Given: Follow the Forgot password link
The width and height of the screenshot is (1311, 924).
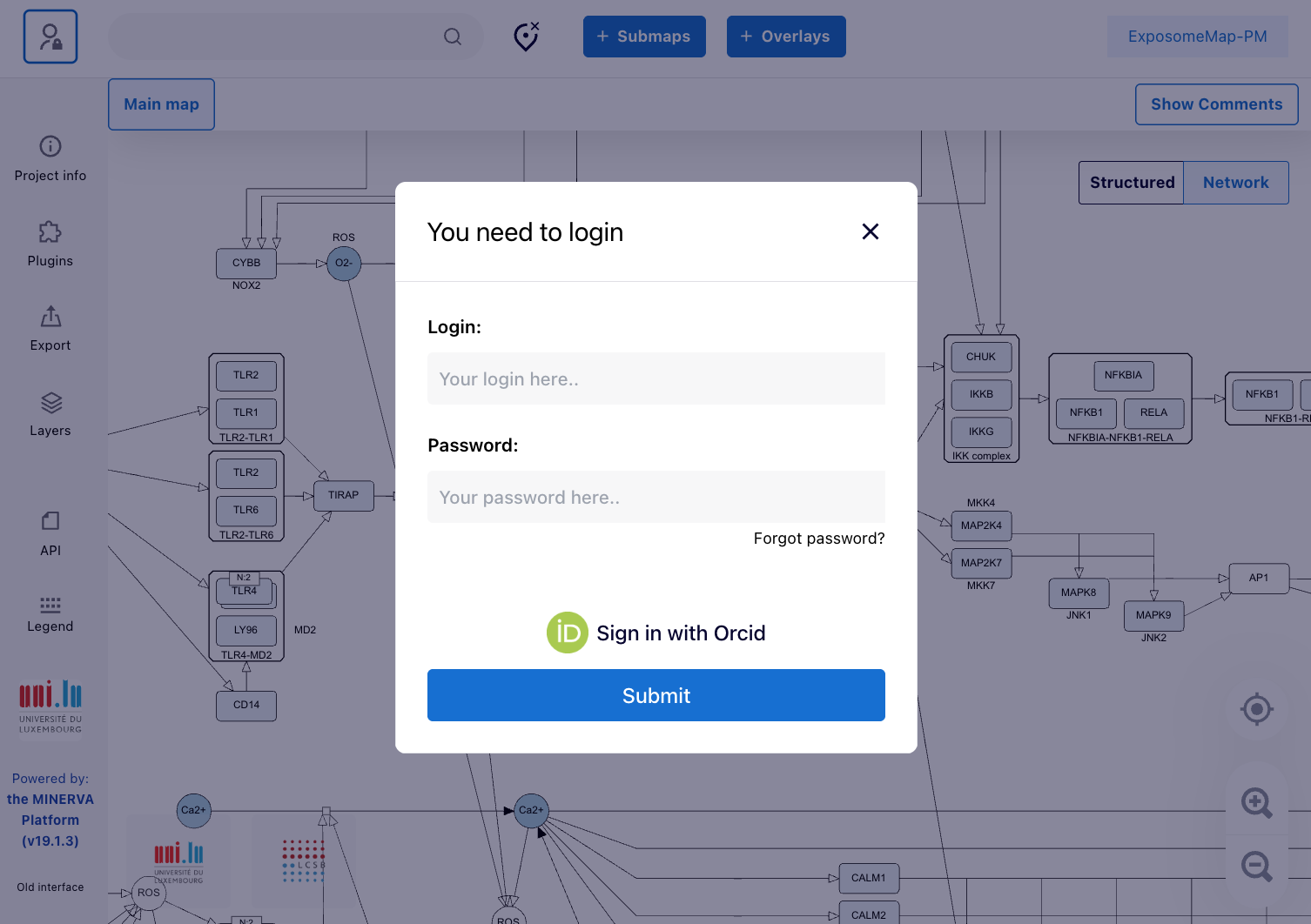Looking at the screenshot, I should coord(818,539).
